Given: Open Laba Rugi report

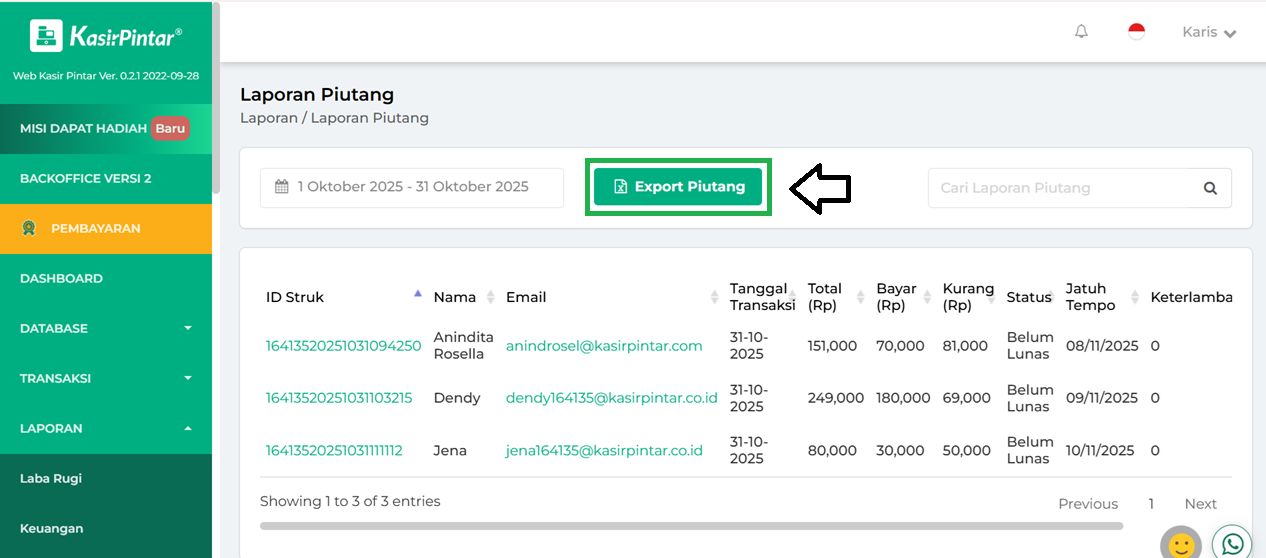Looking at the screenshot, I should (x=51, y=478).
